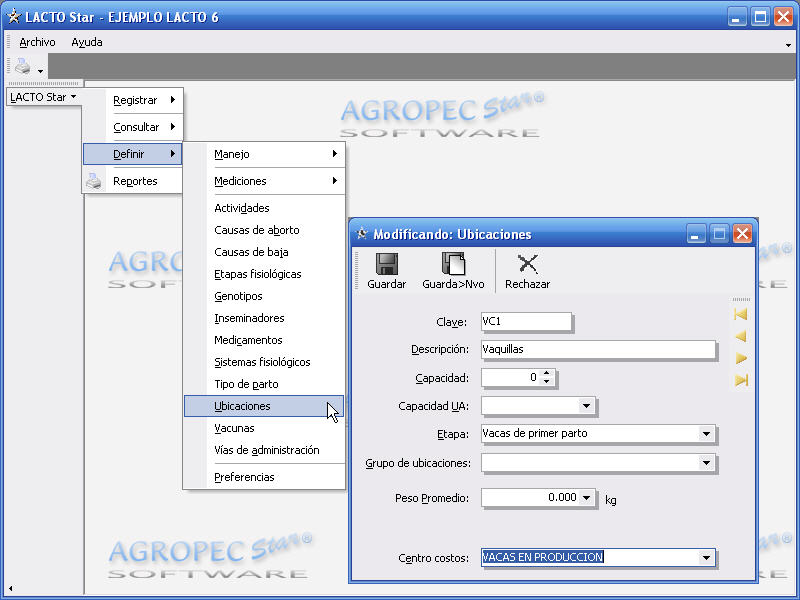The height and width of the screenshot is (600, 800).
Task: Open the Manejo submenu
Action: point(264,154)
